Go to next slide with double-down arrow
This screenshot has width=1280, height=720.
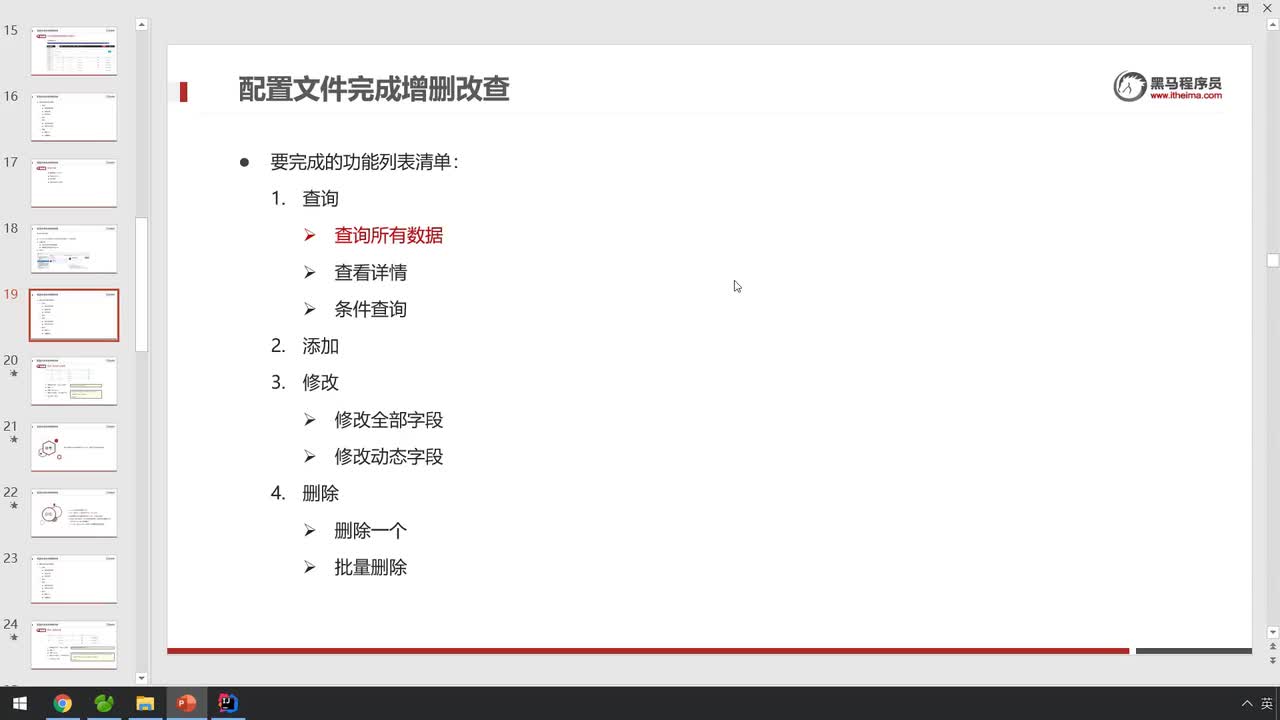point(1272,660)
